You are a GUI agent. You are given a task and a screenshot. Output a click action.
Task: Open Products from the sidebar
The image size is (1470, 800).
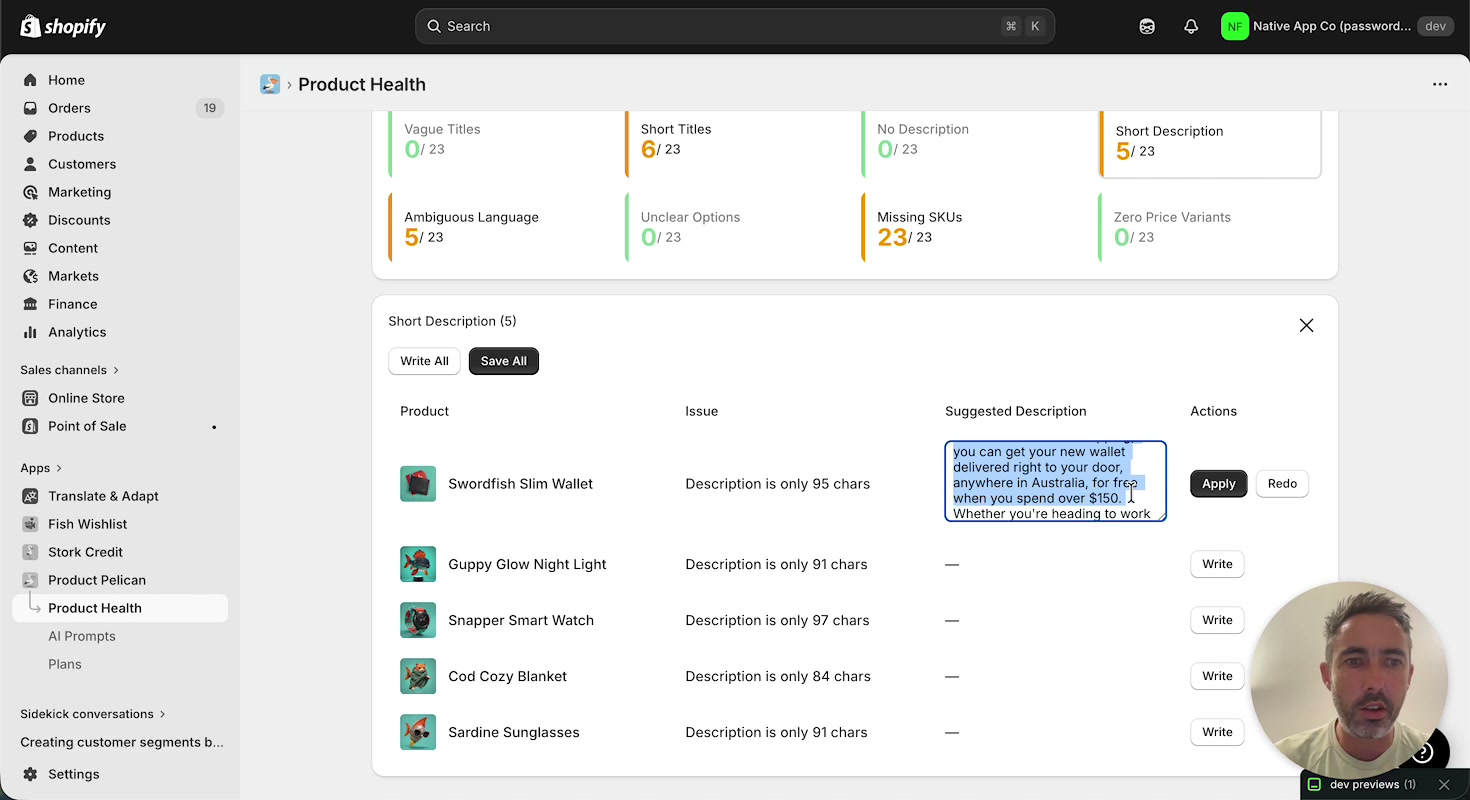[30, 136]
